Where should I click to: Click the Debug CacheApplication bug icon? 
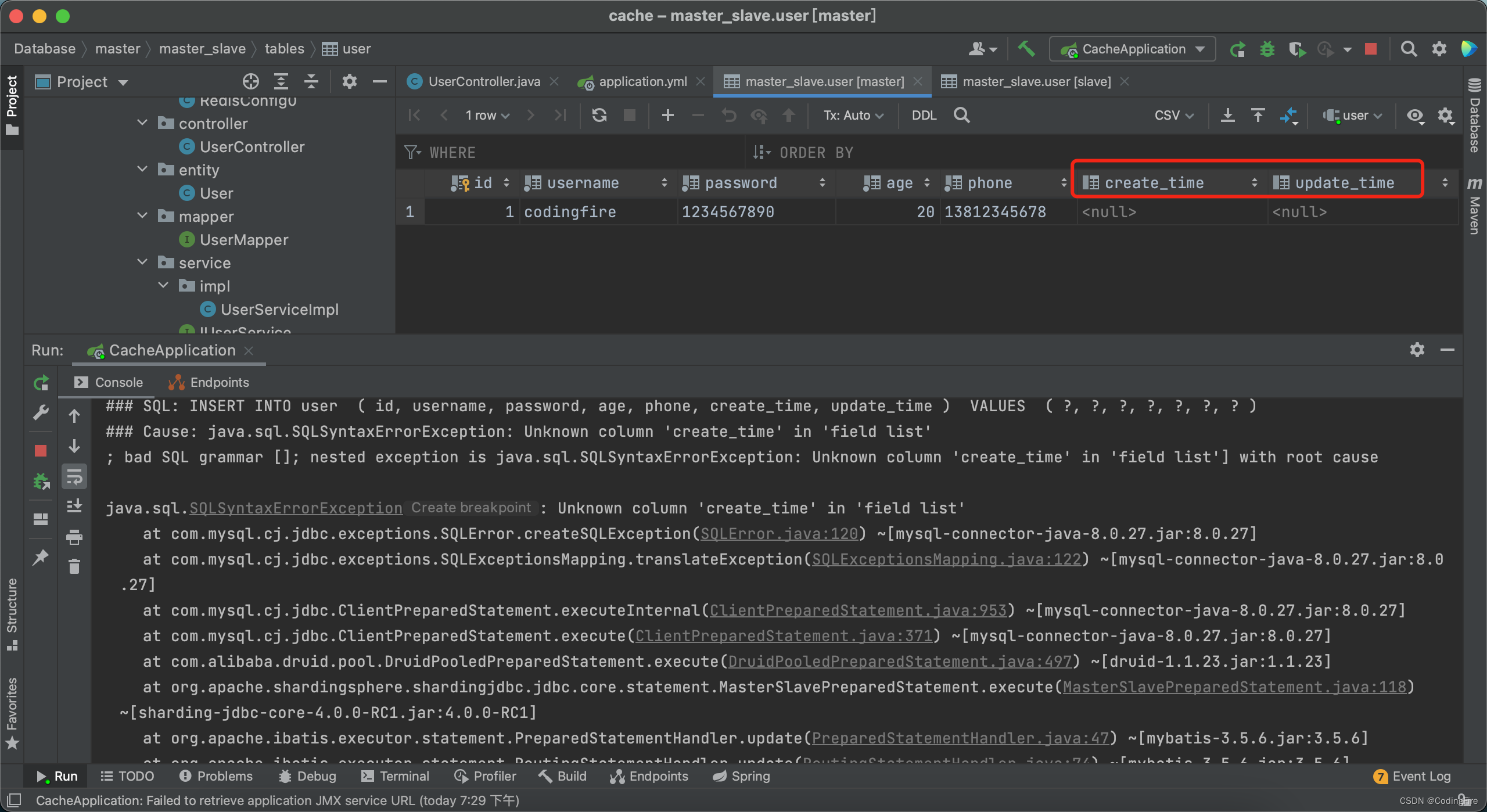[1267, 49]
